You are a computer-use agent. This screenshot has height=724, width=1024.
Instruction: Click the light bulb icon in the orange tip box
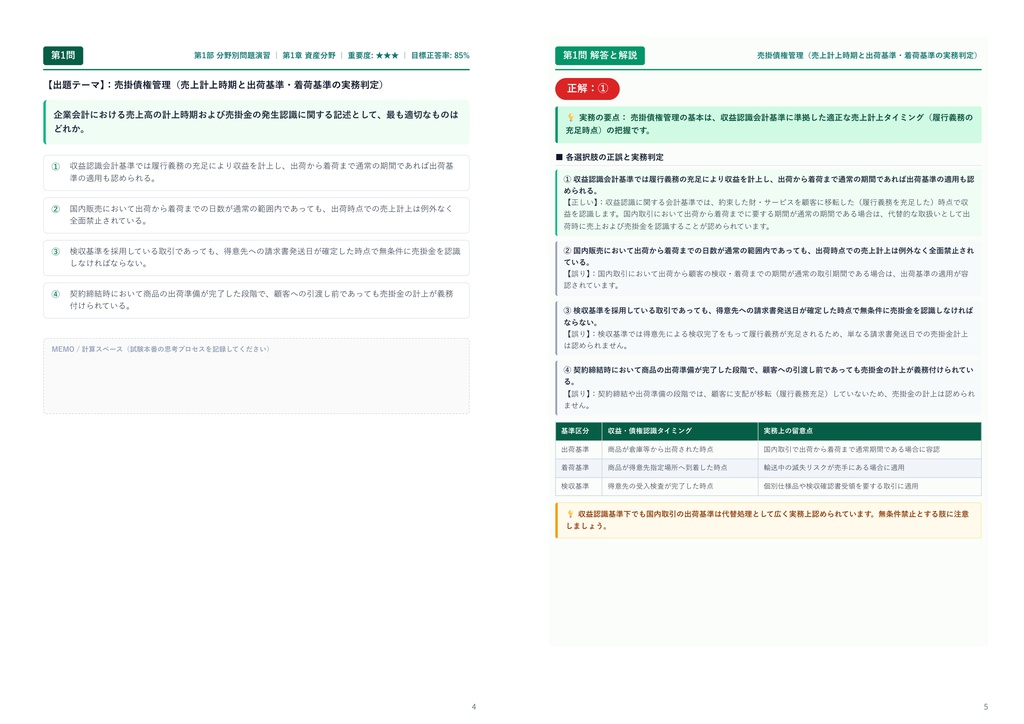point(570,514)
